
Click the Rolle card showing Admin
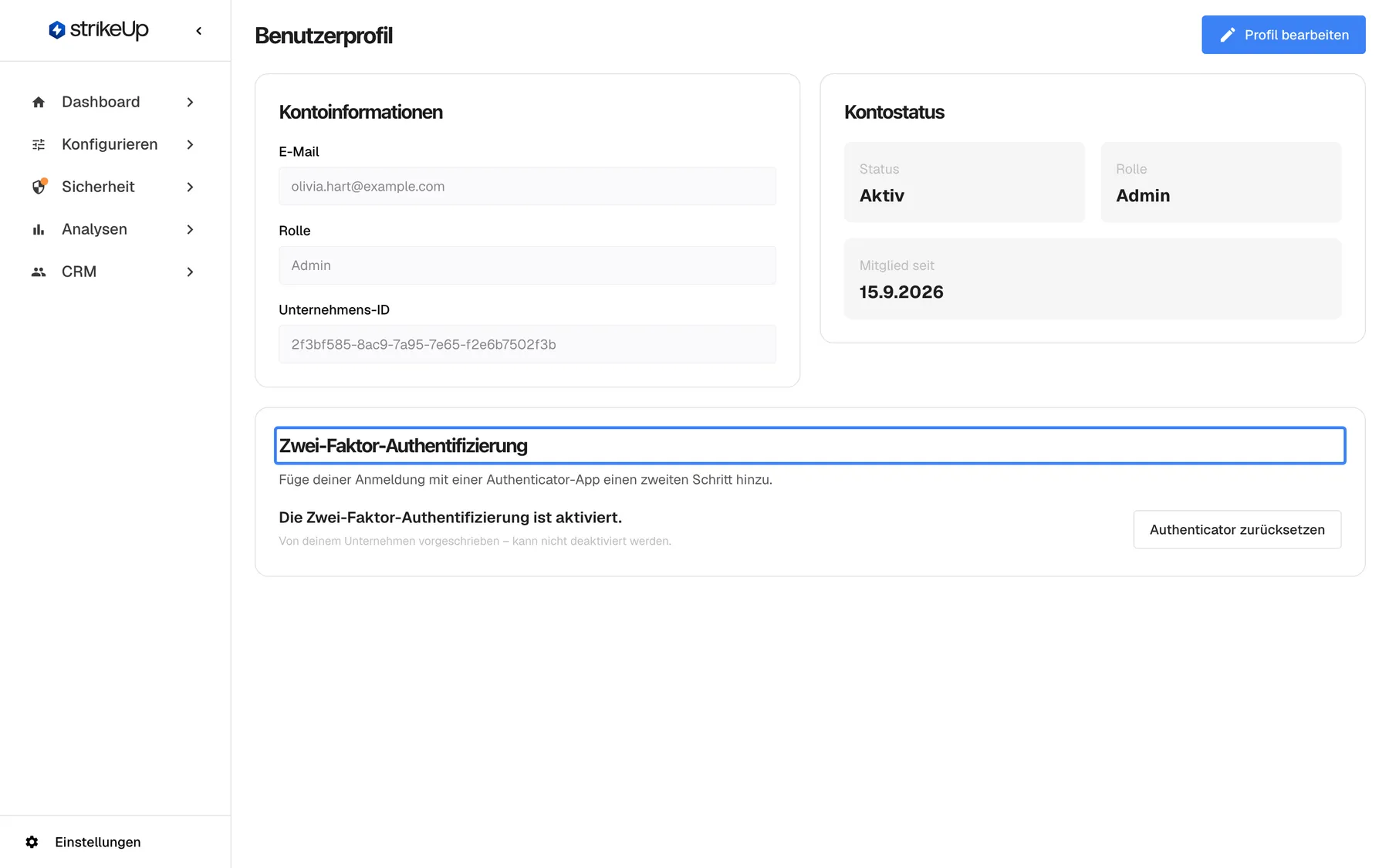(1221, 182)
